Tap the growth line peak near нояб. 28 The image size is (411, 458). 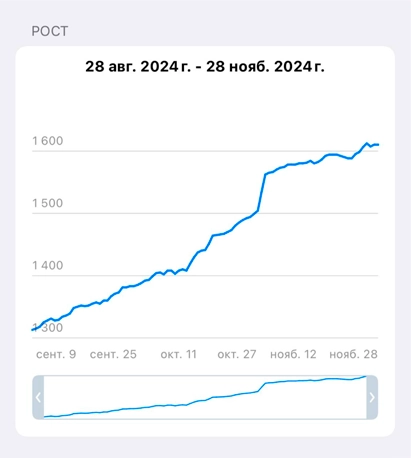(366, 144)
